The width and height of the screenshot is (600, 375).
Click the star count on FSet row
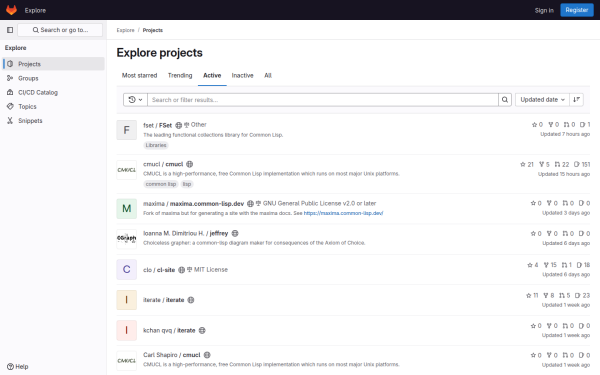tap(537, 124)
